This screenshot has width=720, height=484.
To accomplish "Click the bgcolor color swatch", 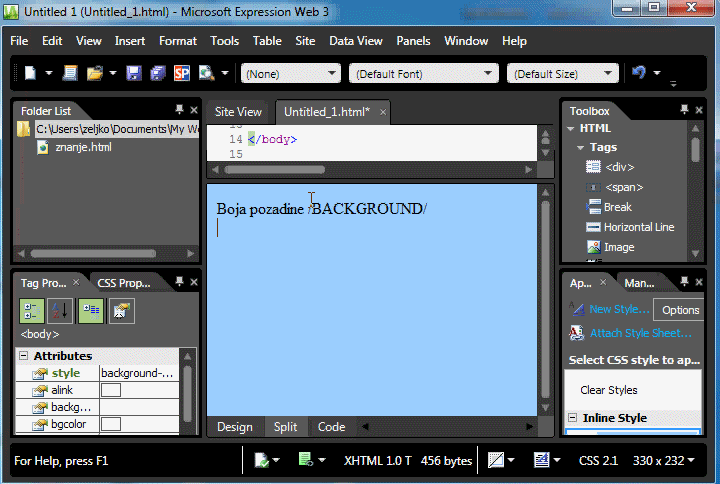I will [111, 424].
